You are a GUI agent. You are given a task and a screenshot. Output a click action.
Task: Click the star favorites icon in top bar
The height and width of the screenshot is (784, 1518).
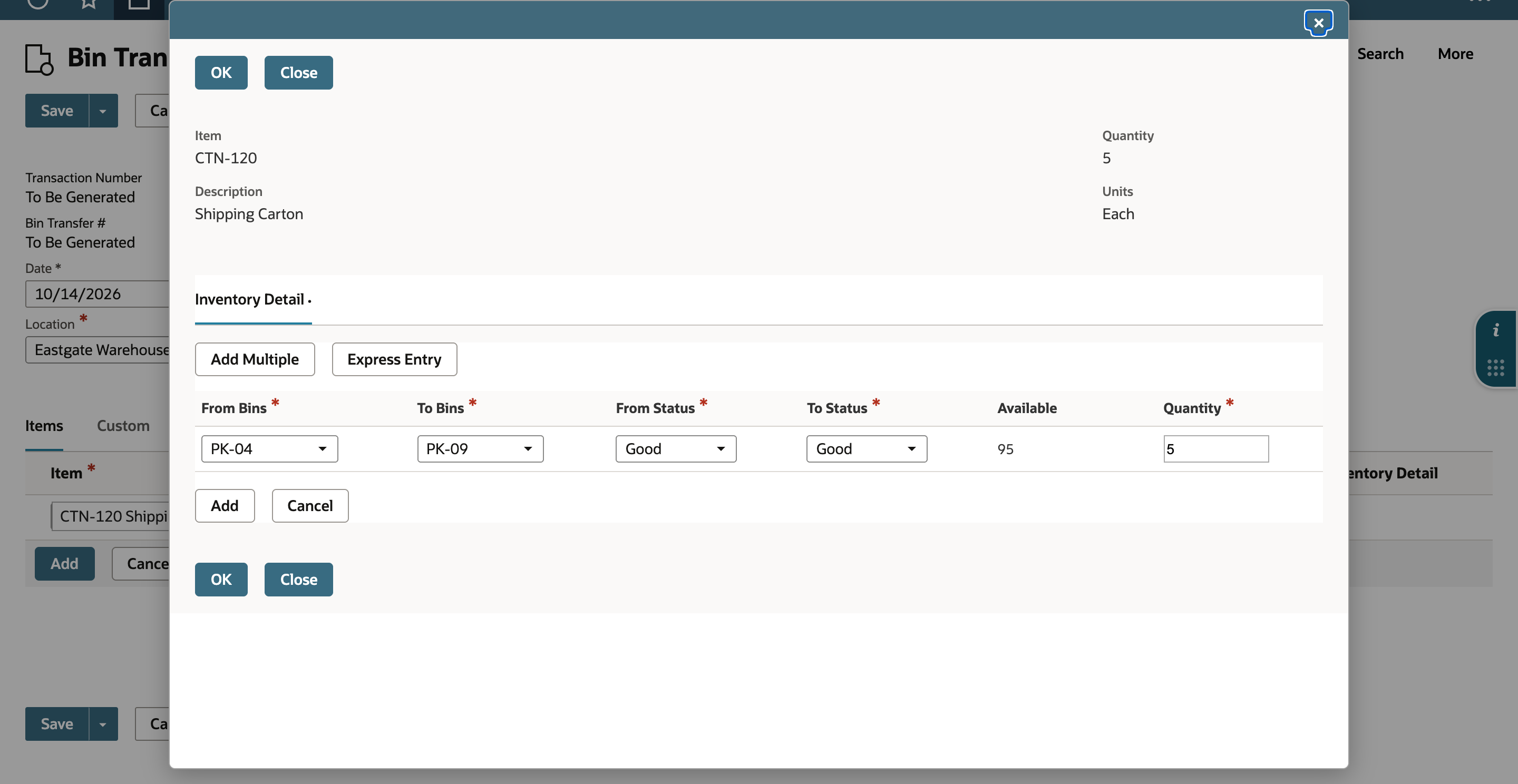(x=89, y=4)
